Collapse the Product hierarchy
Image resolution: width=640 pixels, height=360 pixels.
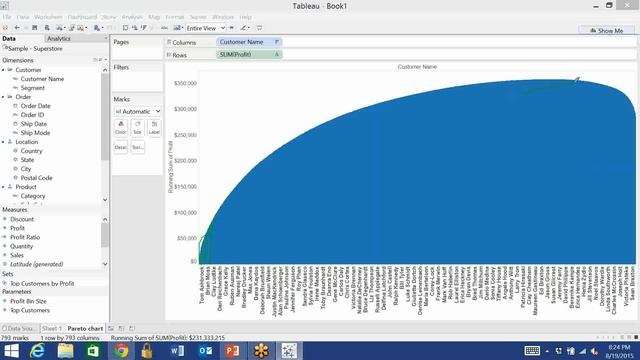point(3,187)
